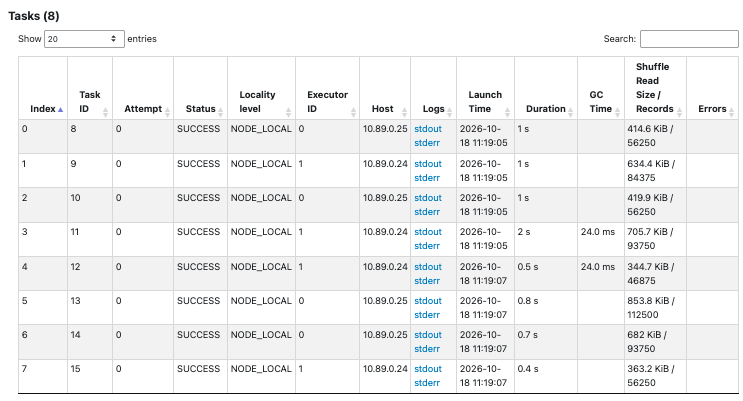This screenshot has width=743, height=401.
Task: Open stderr log for task ID 8
Action: click(427, 143)
